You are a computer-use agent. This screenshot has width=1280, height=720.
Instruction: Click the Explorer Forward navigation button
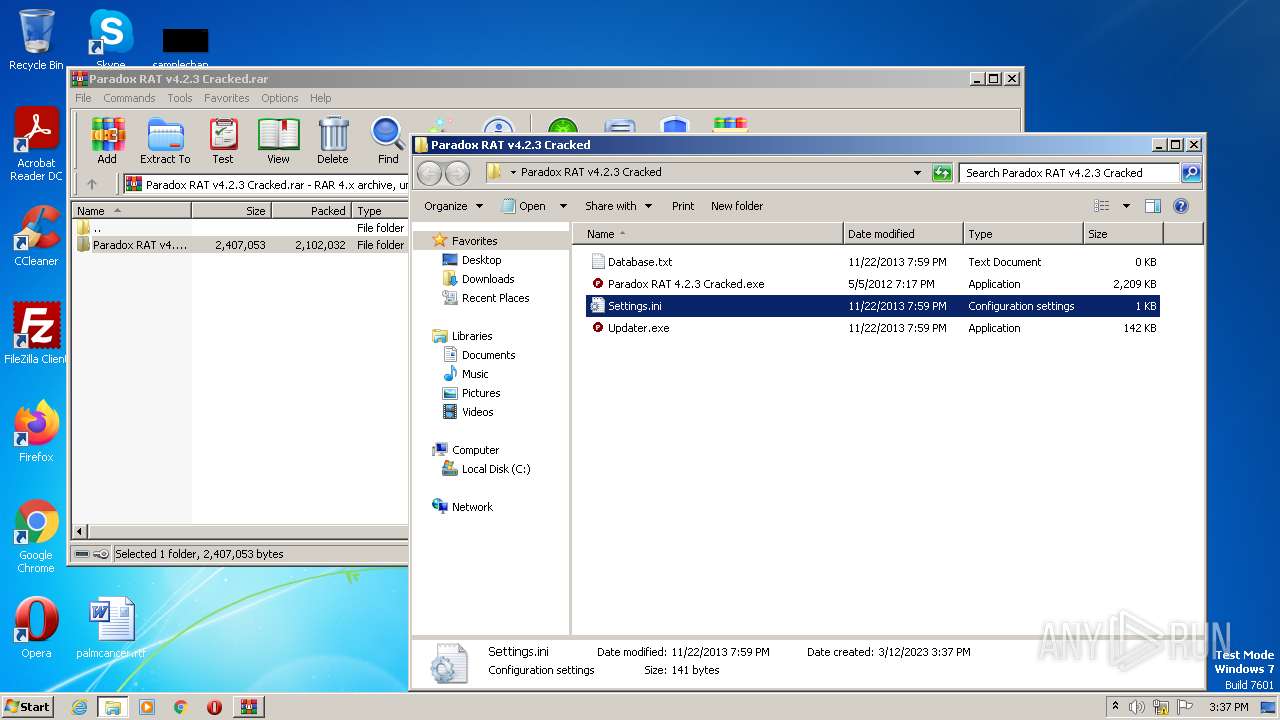(457, 173)
